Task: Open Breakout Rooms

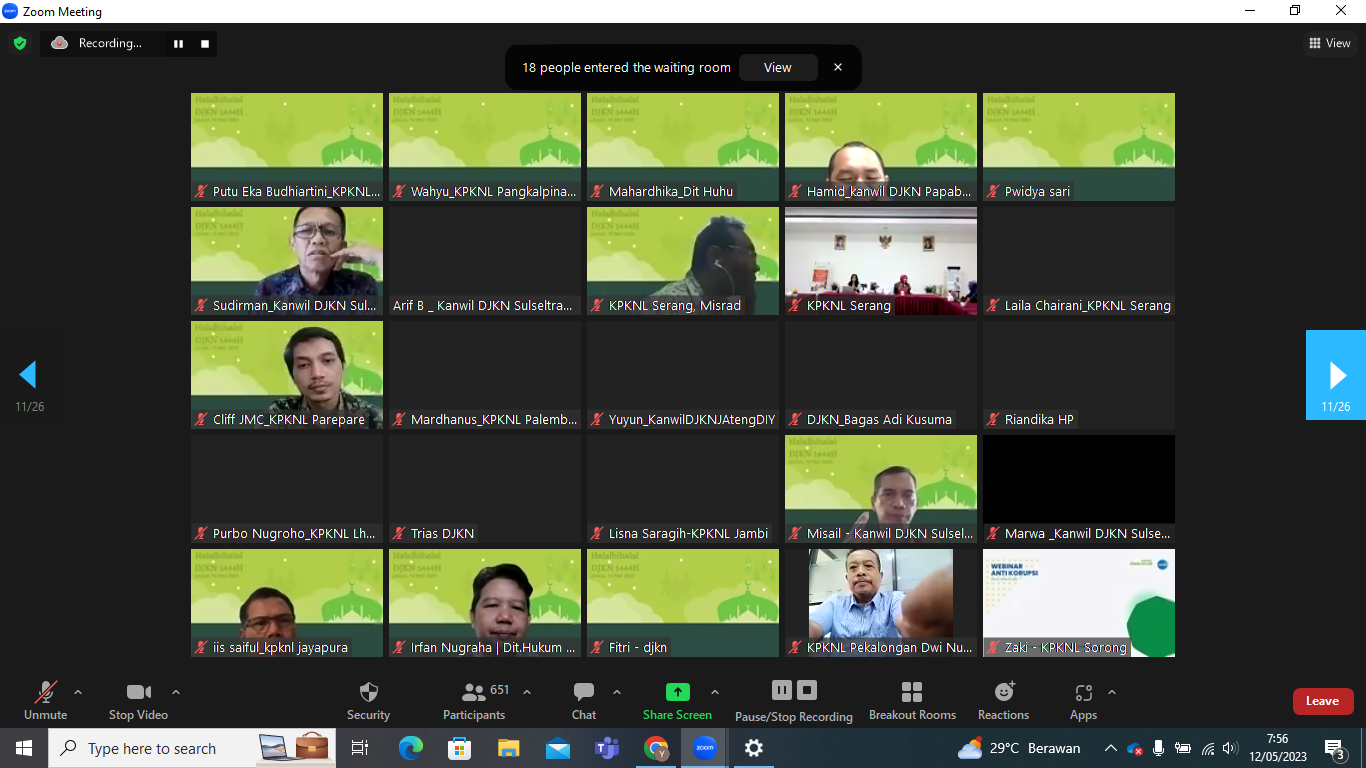Action: (x=911, y=700)
